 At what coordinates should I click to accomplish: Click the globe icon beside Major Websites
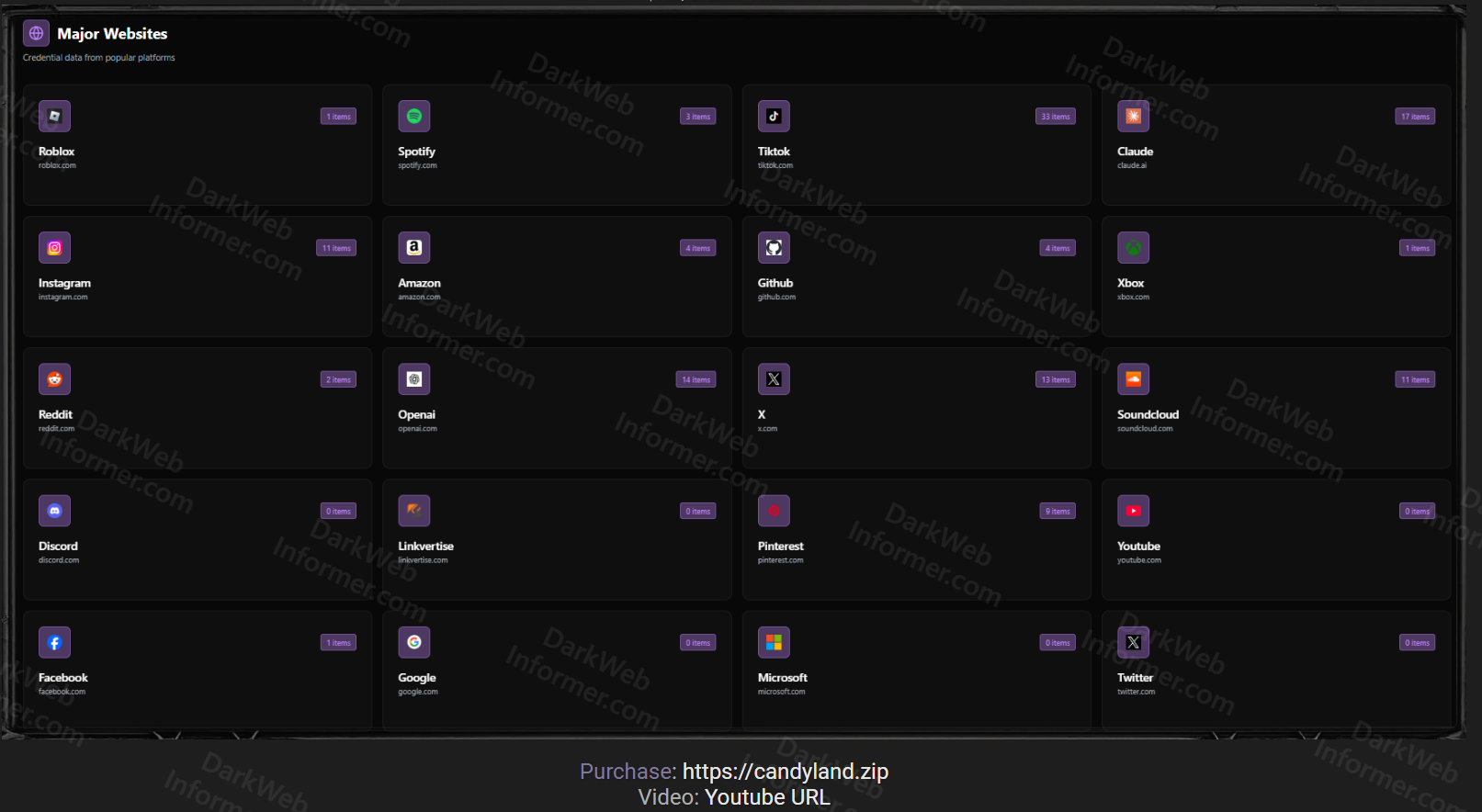pyautogui.click(x=36, y=34)
